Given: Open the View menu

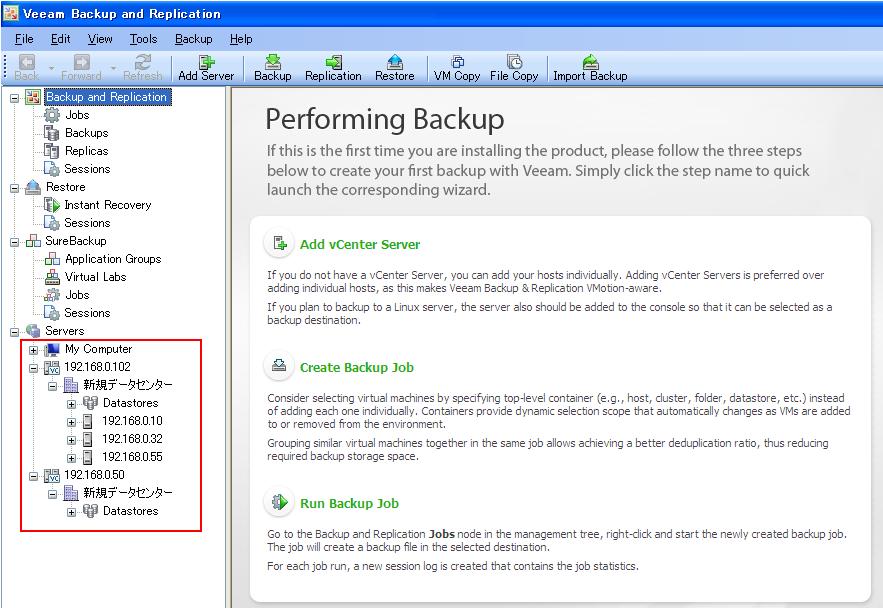Looking at the screenshot, I should pos(100,39).
